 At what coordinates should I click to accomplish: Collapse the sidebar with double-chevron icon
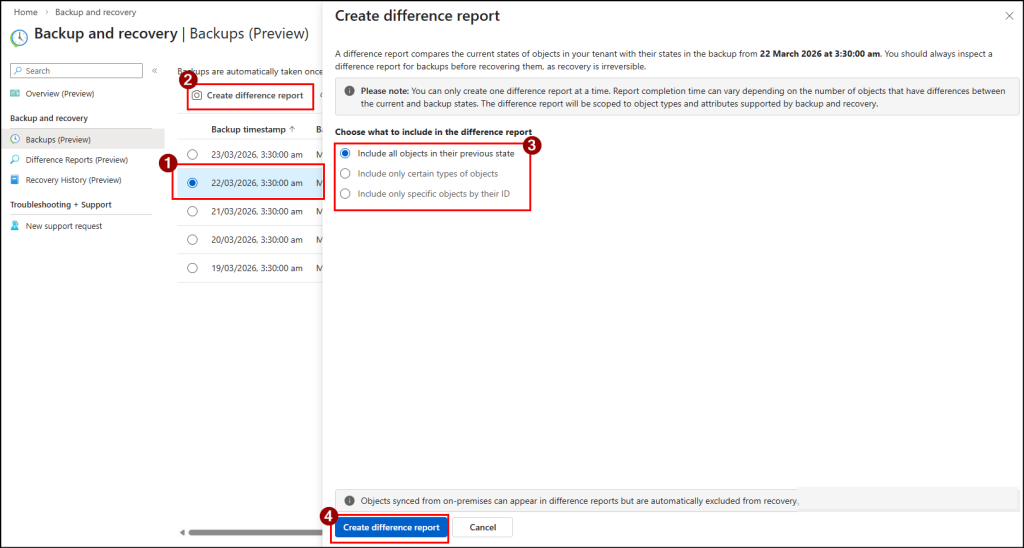(x=154, y=71)
